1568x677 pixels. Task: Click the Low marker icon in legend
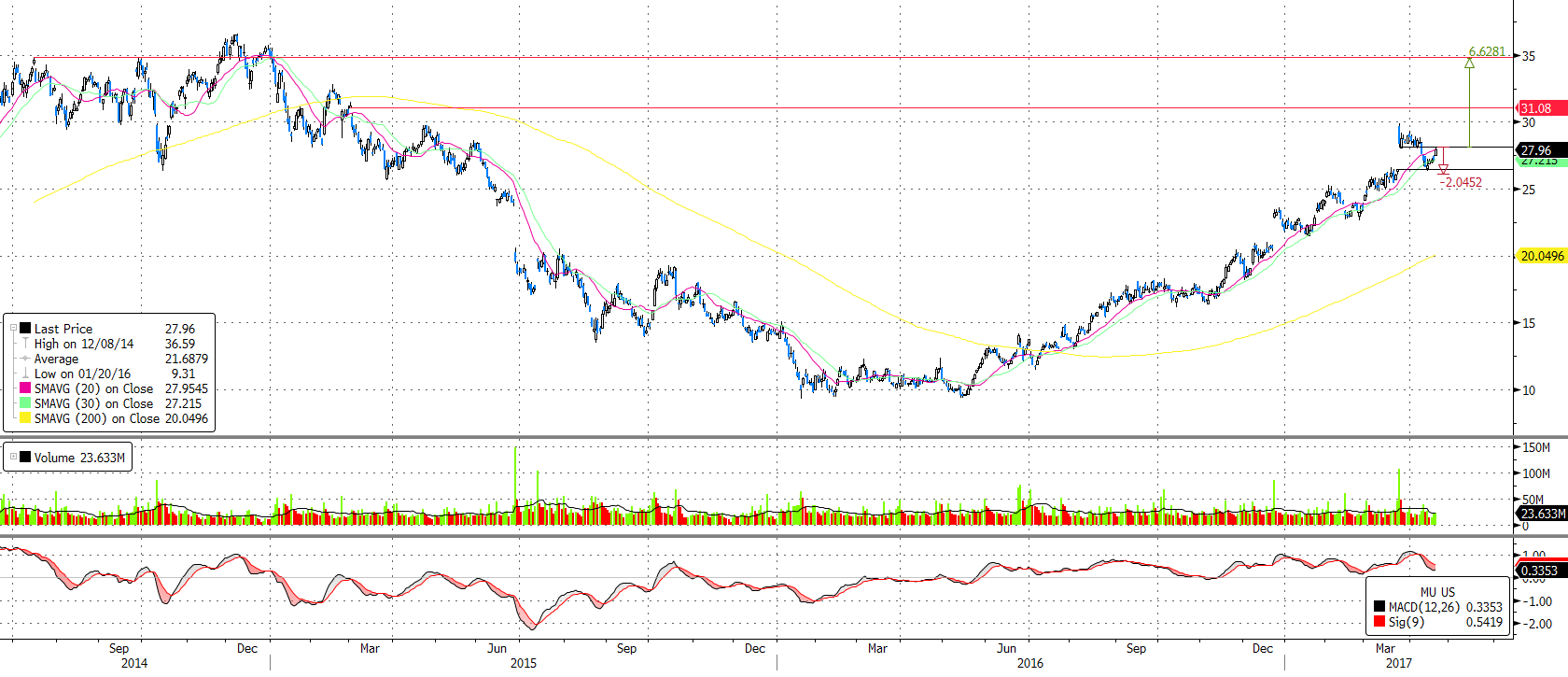pos(25,374)
